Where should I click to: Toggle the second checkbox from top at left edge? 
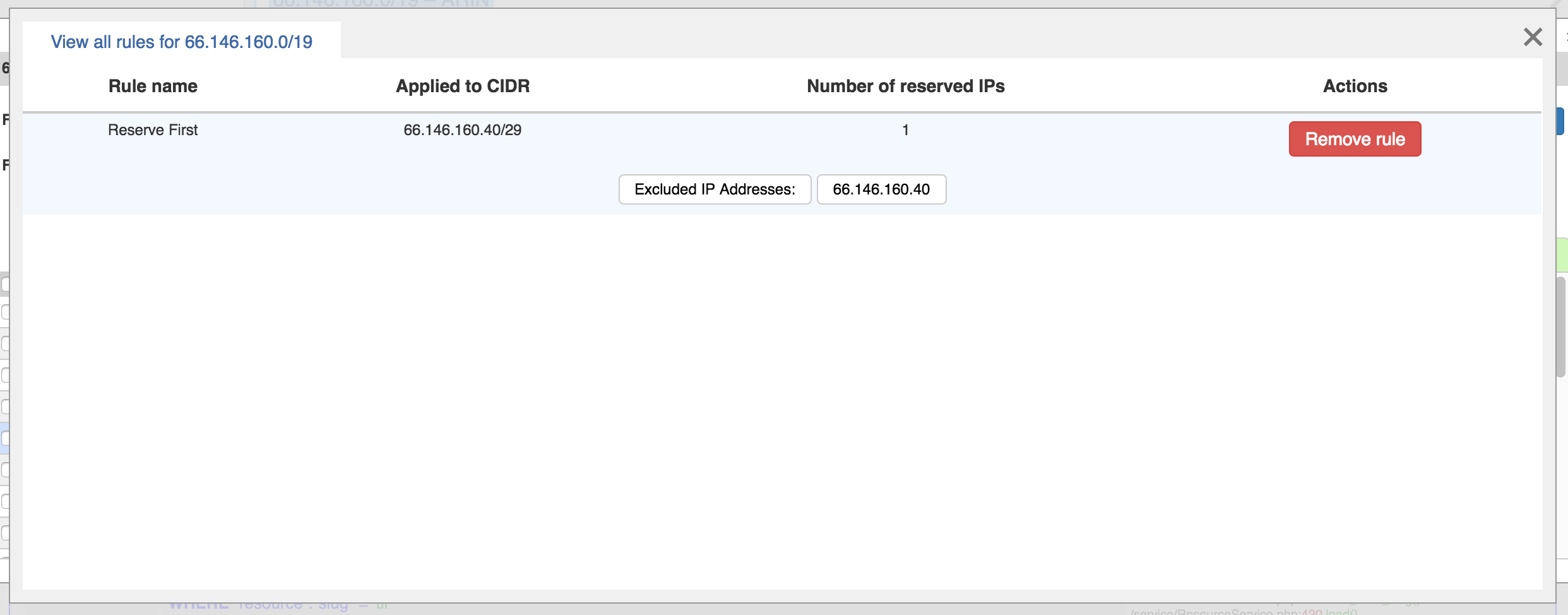pyautogui.click(x=5, y=312)
